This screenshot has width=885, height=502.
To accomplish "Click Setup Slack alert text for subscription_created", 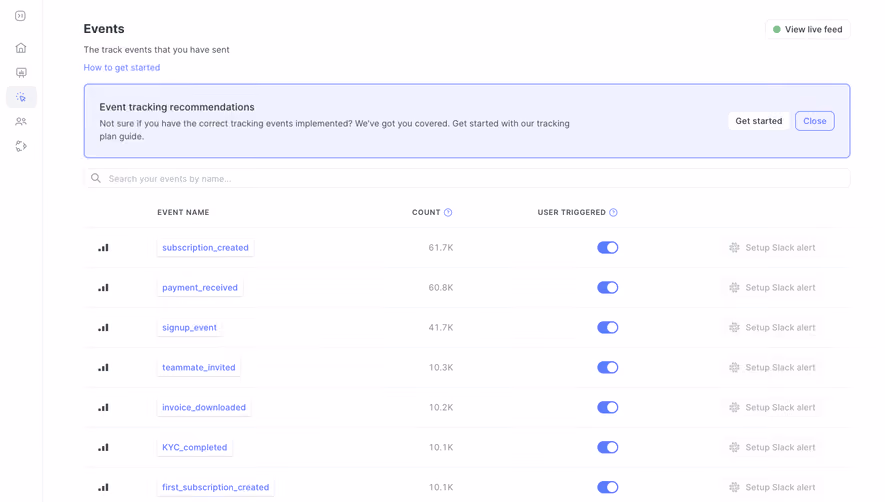I will [x=780, y=247].
